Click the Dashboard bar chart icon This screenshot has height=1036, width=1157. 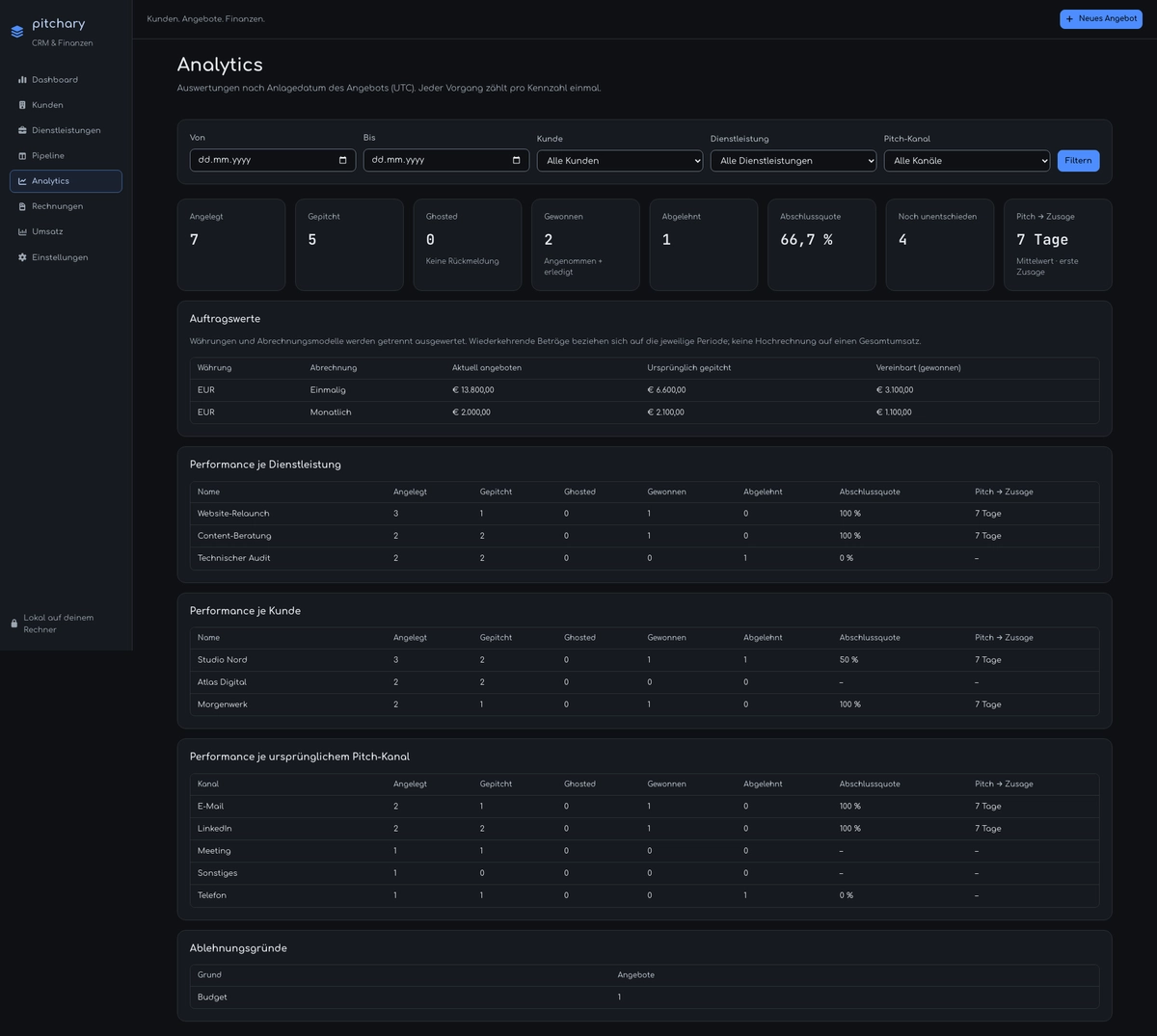pyautogui.click(x=22, y=80)
